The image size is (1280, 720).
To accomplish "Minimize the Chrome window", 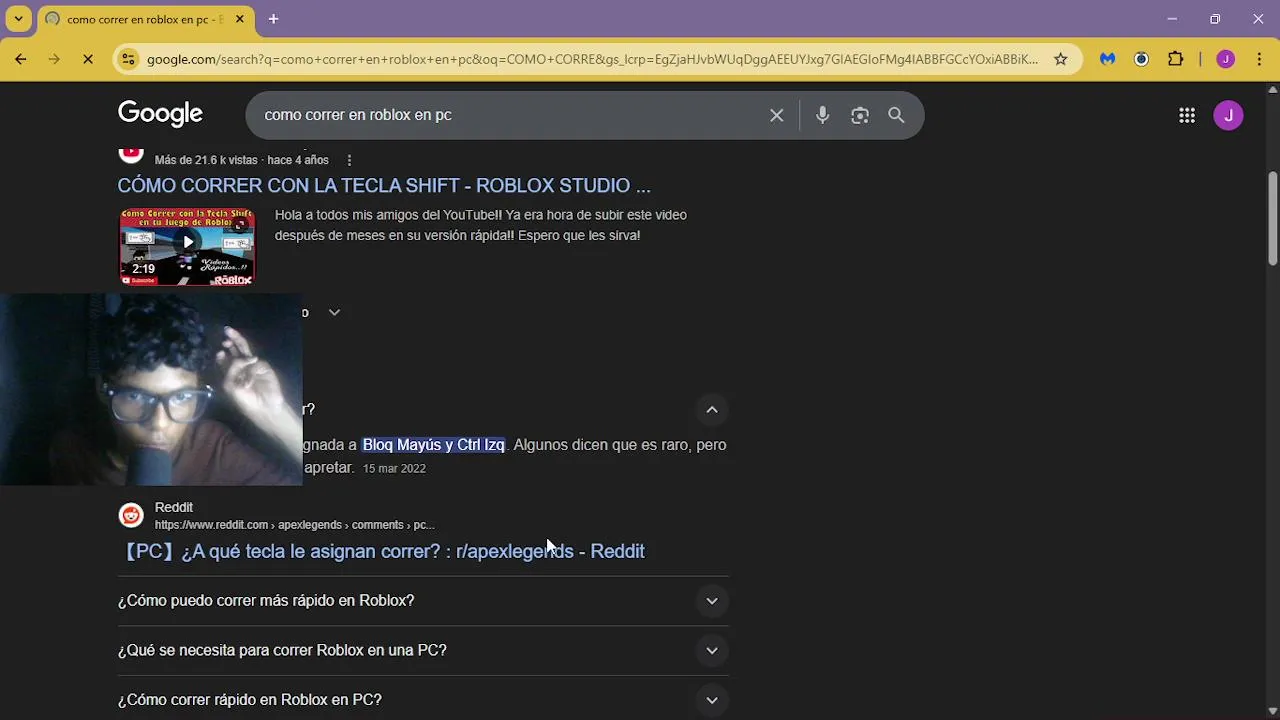I will coord(1172,19).
